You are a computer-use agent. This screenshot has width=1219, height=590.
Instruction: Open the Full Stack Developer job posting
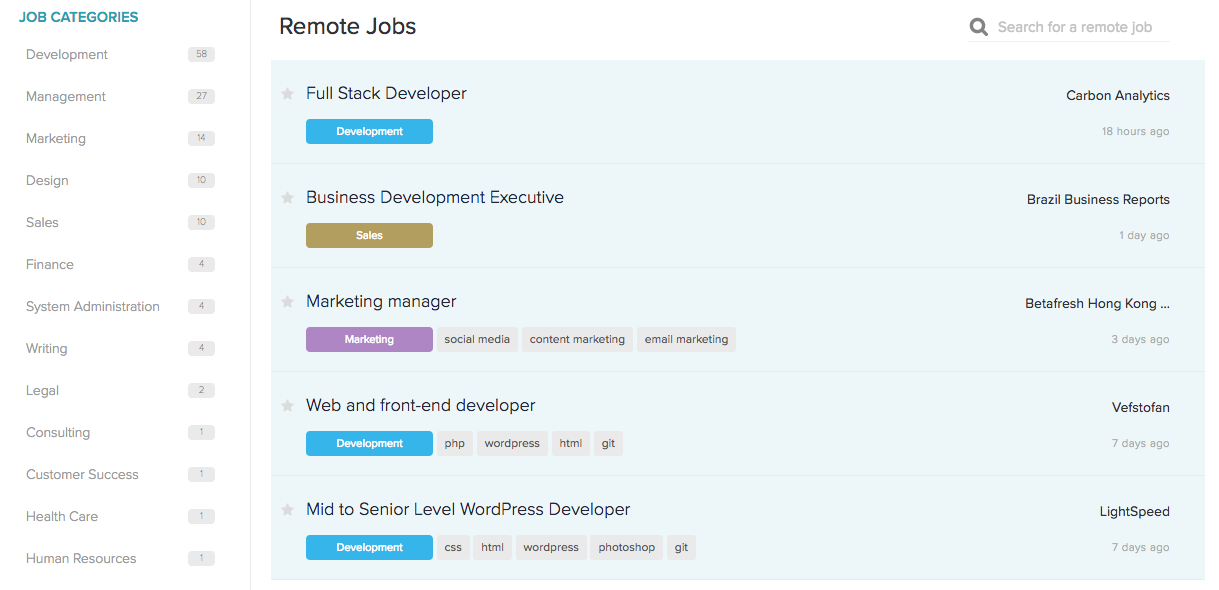[x=386, y=93]
